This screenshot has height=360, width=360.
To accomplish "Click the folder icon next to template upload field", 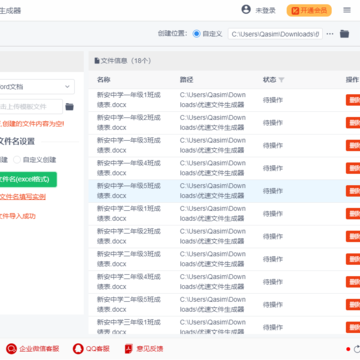I will [69, 107].
